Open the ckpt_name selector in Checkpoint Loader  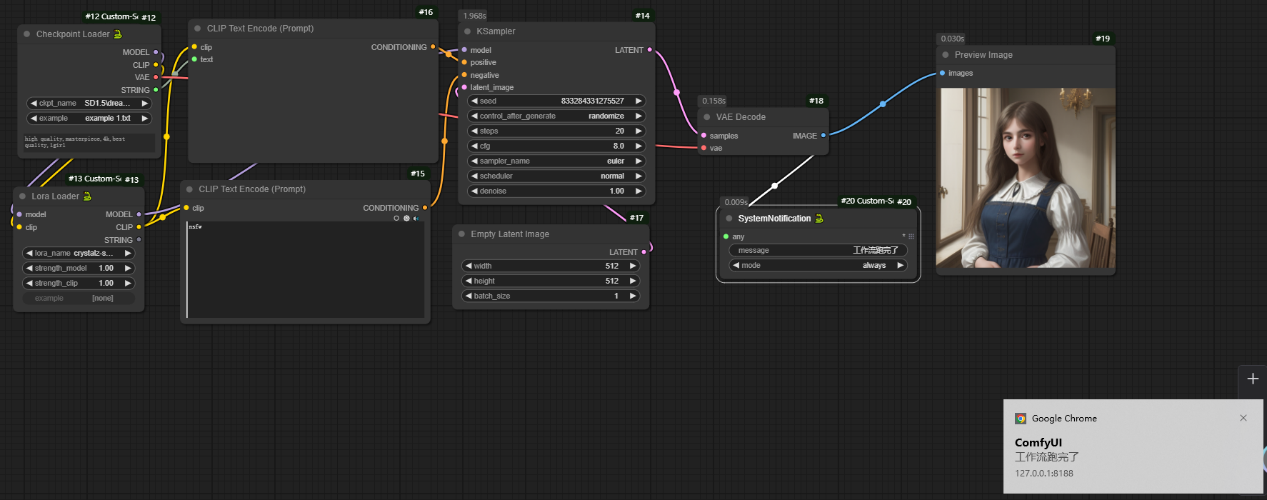90,103
